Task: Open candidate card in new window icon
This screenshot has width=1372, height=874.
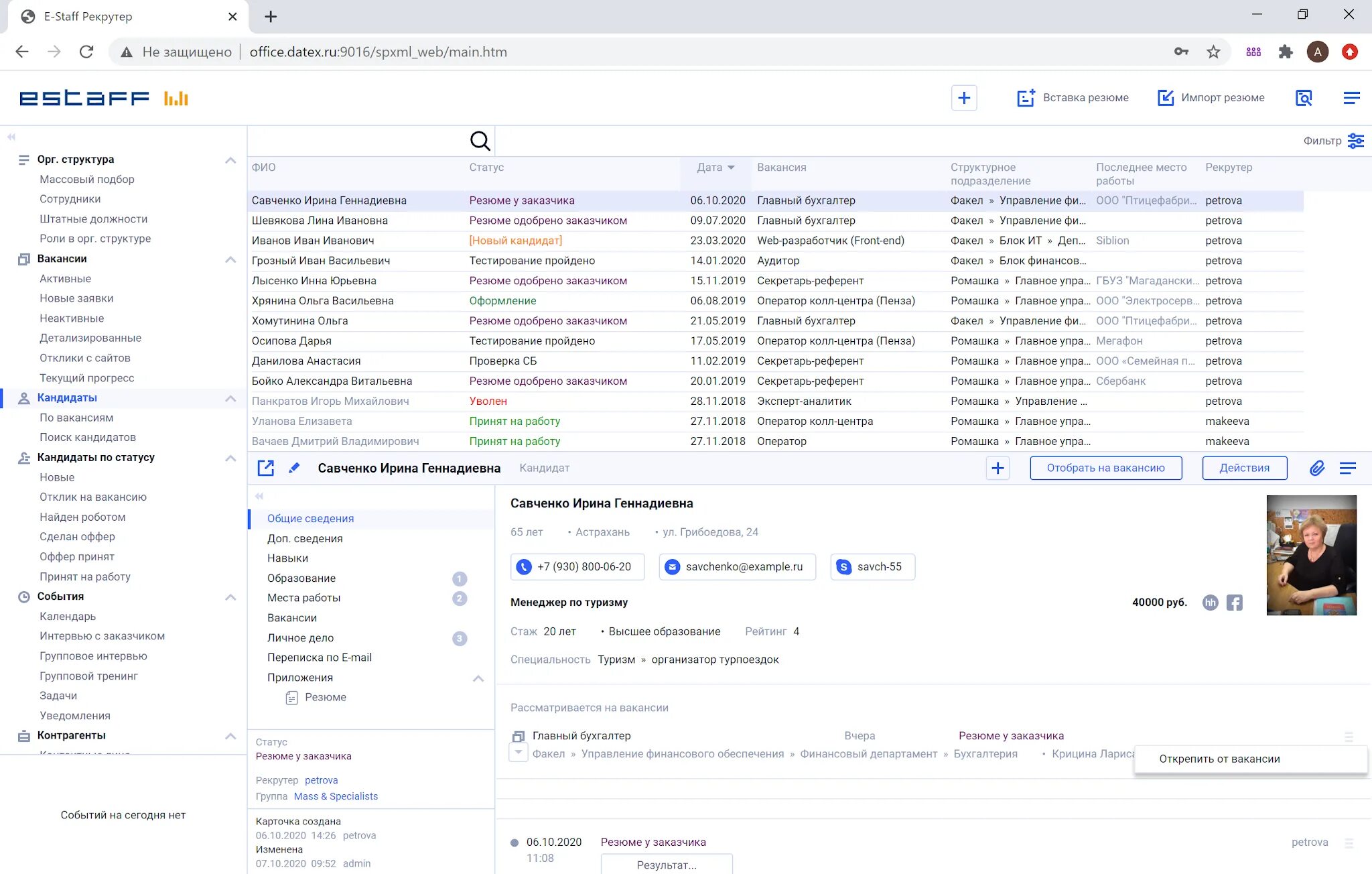Action: [266, 468]
